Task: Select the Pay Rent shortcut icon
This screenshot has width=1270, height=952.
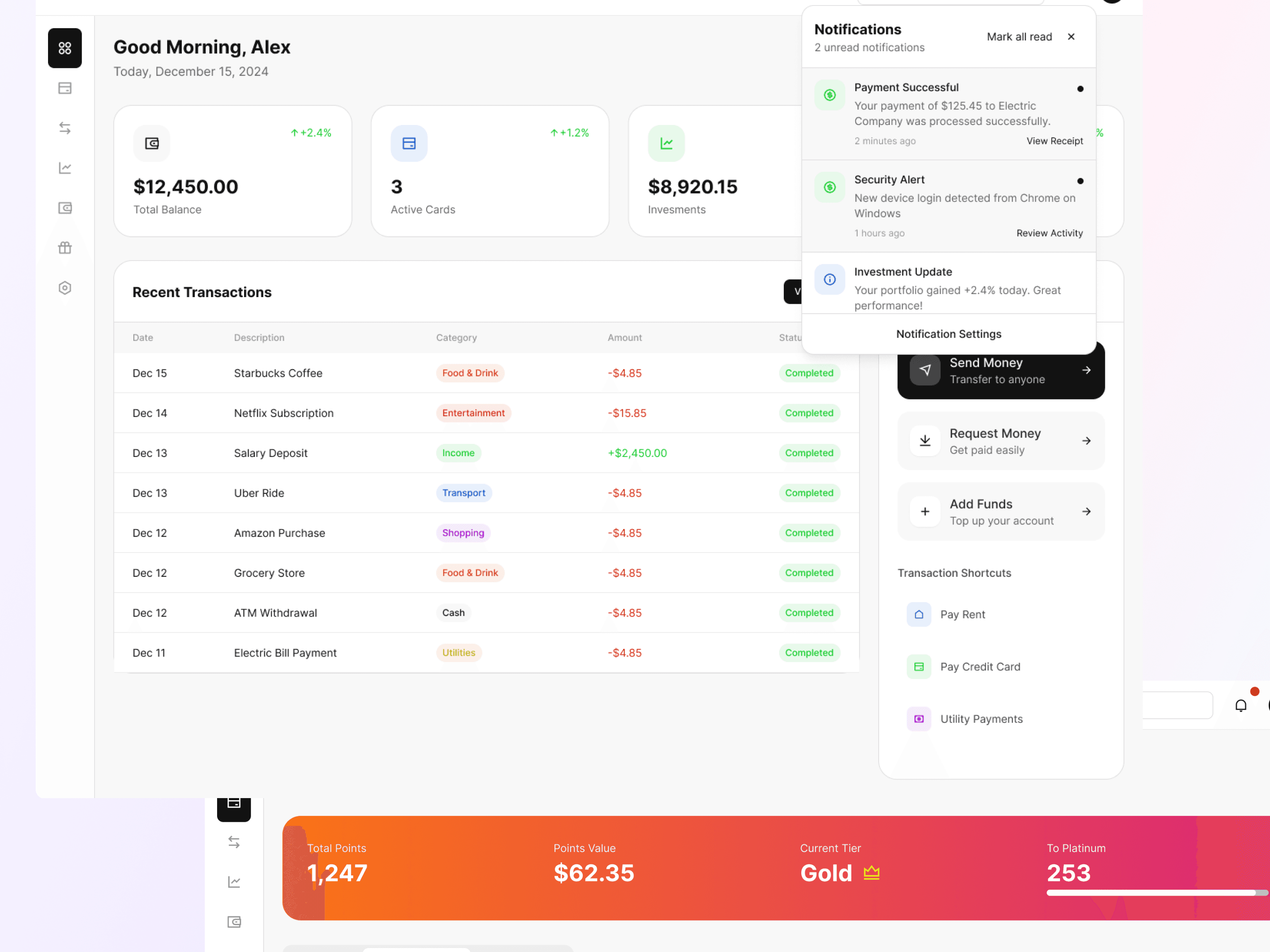Action: pos(919,614)
